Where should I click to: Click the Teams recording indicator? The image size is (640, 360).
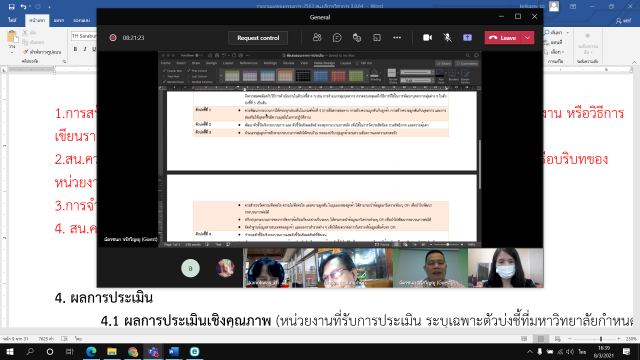[113, 38]
